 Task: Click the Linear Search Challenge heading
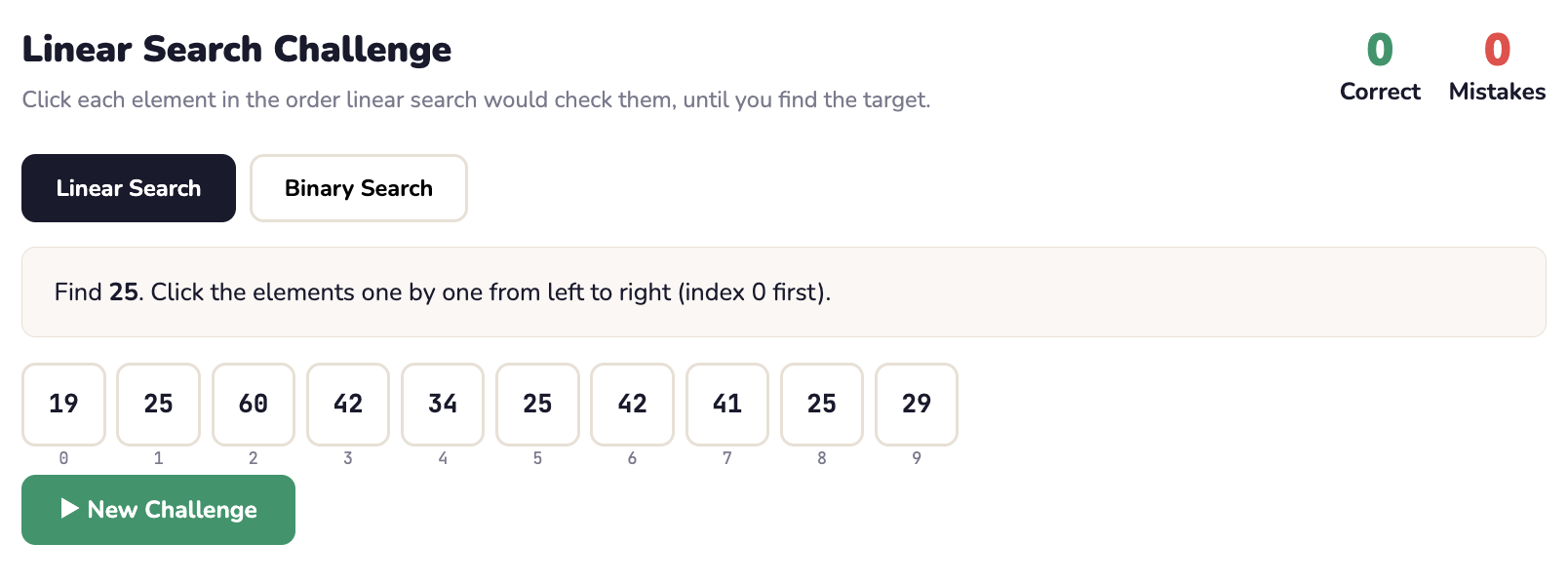pyautogui.click(x=237, y=50)
